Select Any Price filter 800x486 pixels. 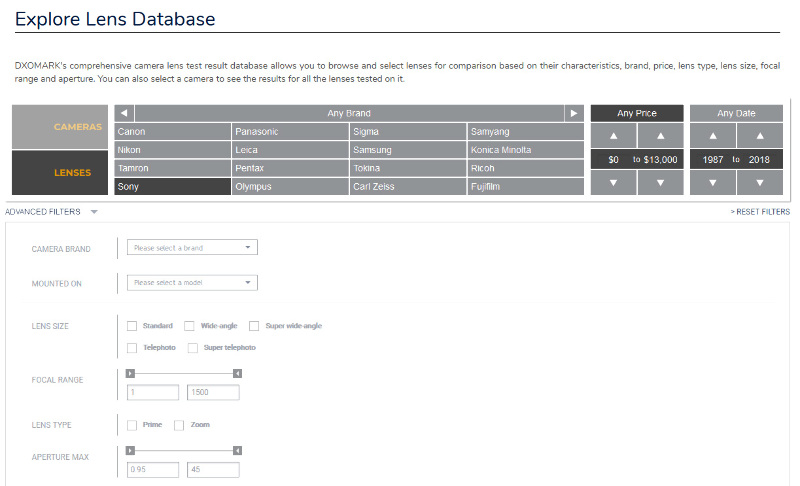point(637,113)
